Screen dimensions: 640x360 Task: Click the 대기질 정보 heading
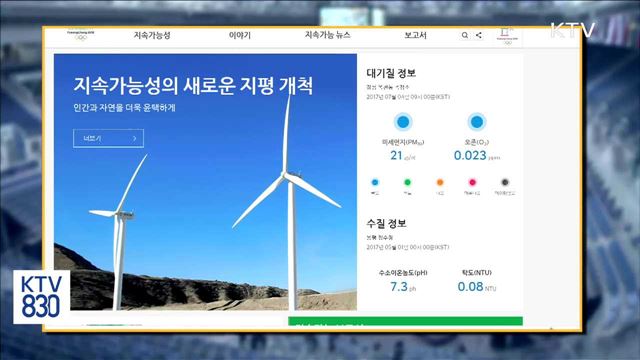(x=391, y=73)
